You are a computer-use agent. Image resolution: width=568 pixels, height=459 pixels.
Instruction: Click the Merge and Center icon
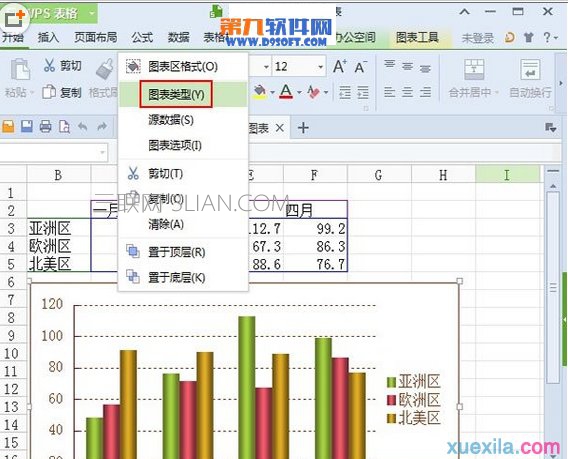474,69
